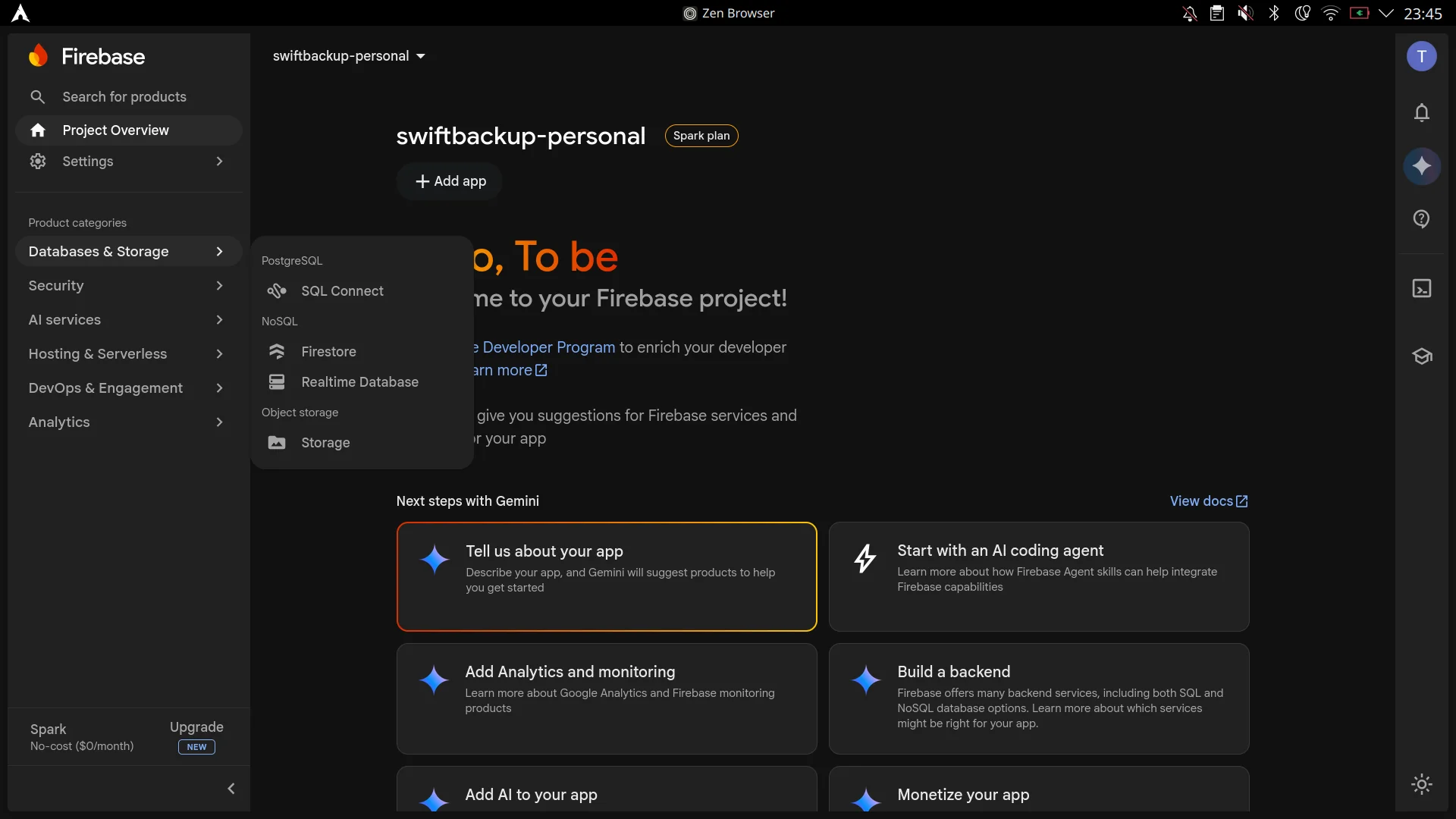1456x819 pixels.
Task: Click sparkle icon on Tell us about your app
Action: pos(435,560)
